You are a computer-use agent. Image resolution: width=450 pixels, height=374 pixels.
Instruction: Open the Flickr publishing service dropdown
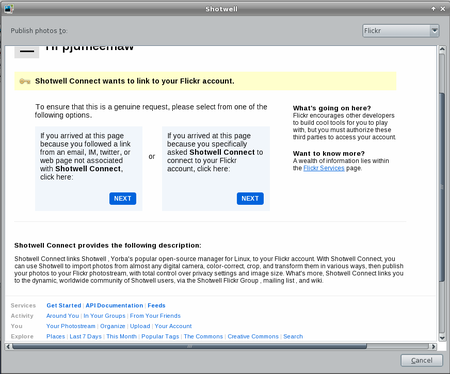click(x=401, y=31)
